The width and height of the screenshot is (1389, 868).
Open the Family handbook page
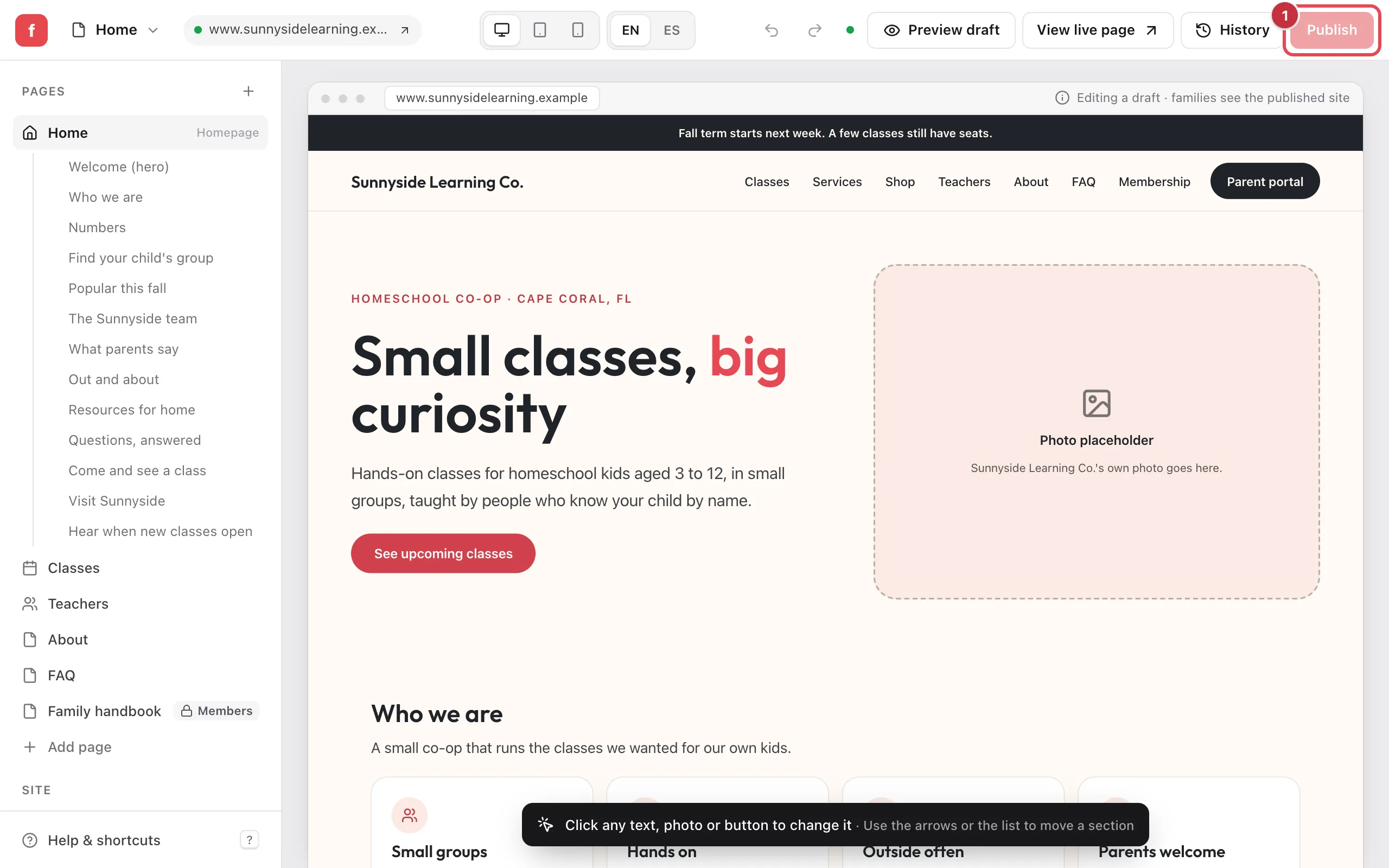point(104,711)
